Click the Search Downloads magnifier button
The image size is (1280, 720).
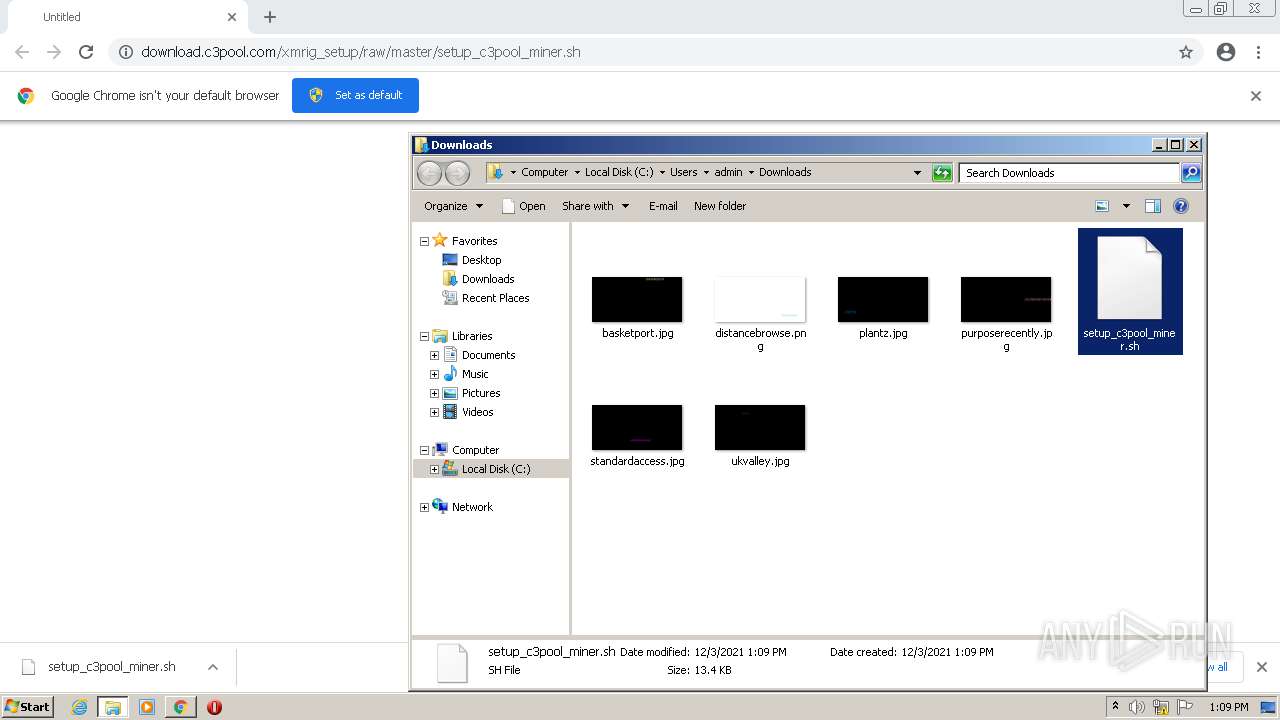coord(1191,173)
